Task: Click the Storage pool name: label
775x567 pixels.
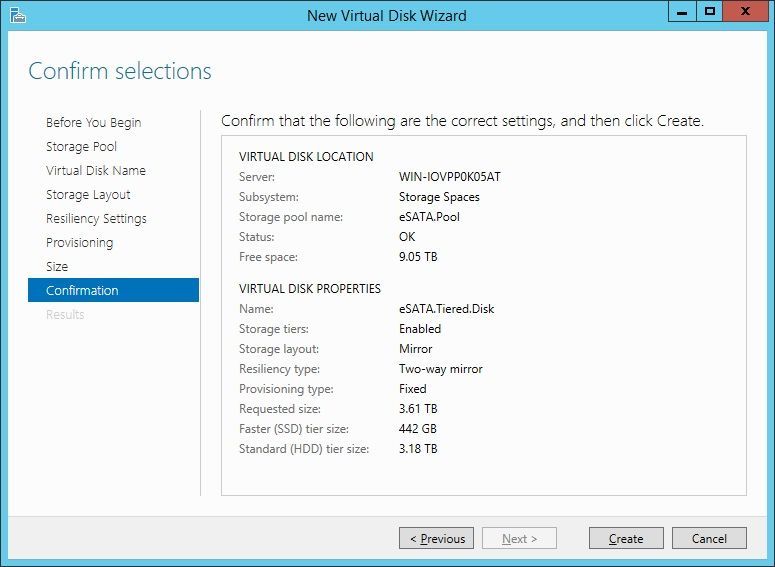Action: click(x=291, y=217)
